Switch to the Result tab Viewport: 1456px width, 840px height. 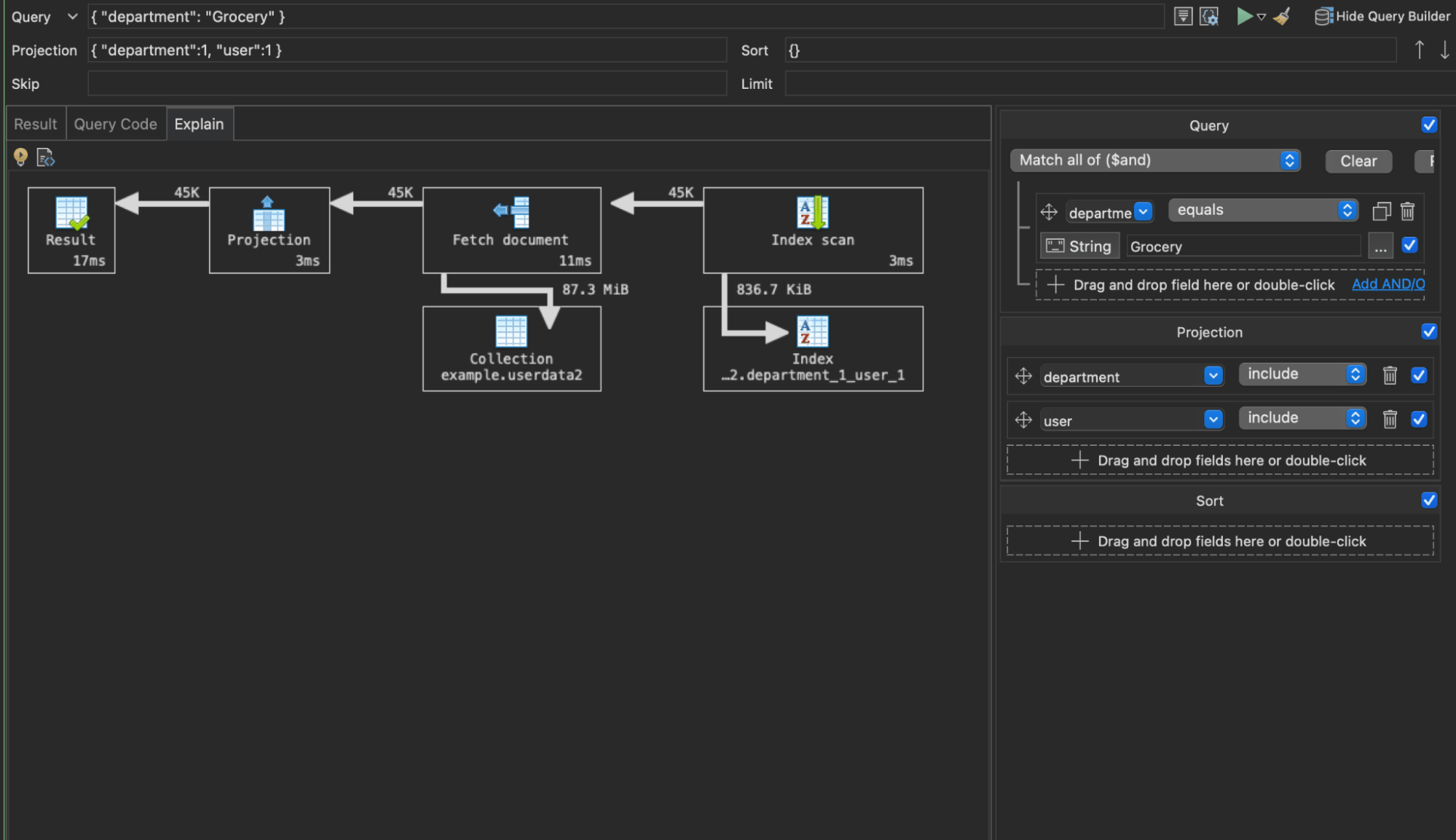[x=34, y=123]
